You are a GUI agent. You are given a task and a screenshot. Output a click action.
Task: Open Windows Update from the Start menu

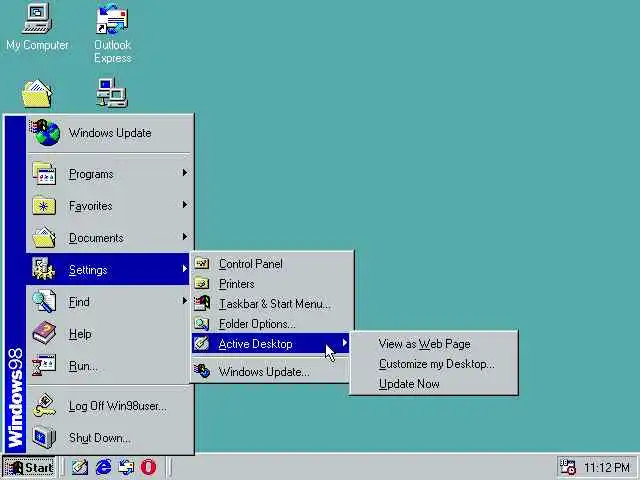[109, 133]
